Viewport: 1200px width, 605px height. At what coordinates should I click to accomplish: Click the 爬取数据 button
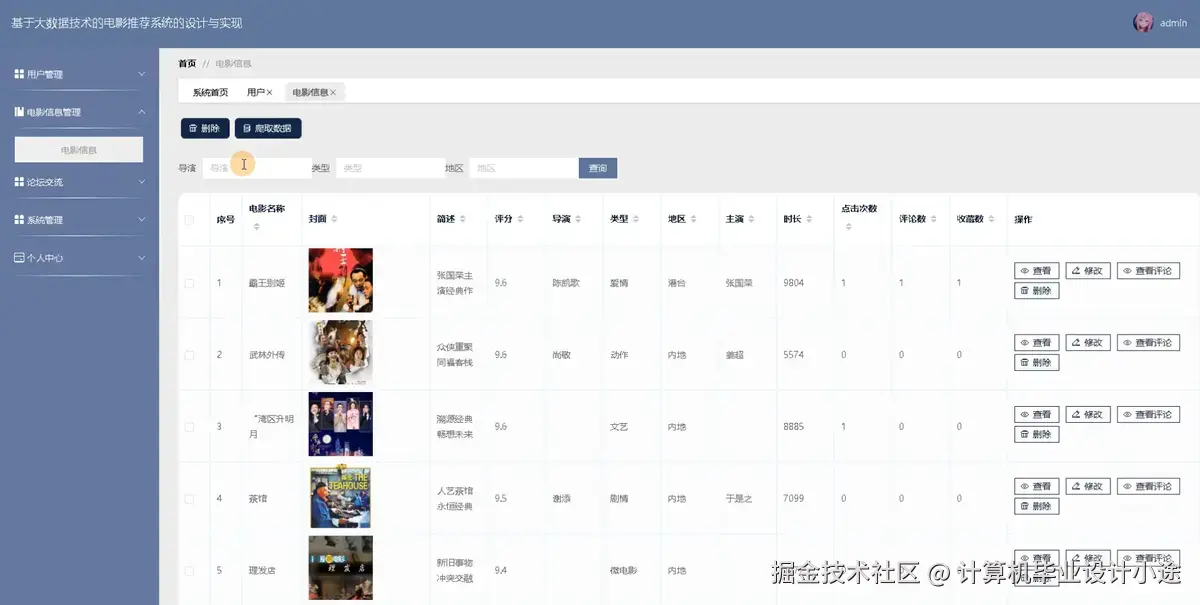(266, 128)
